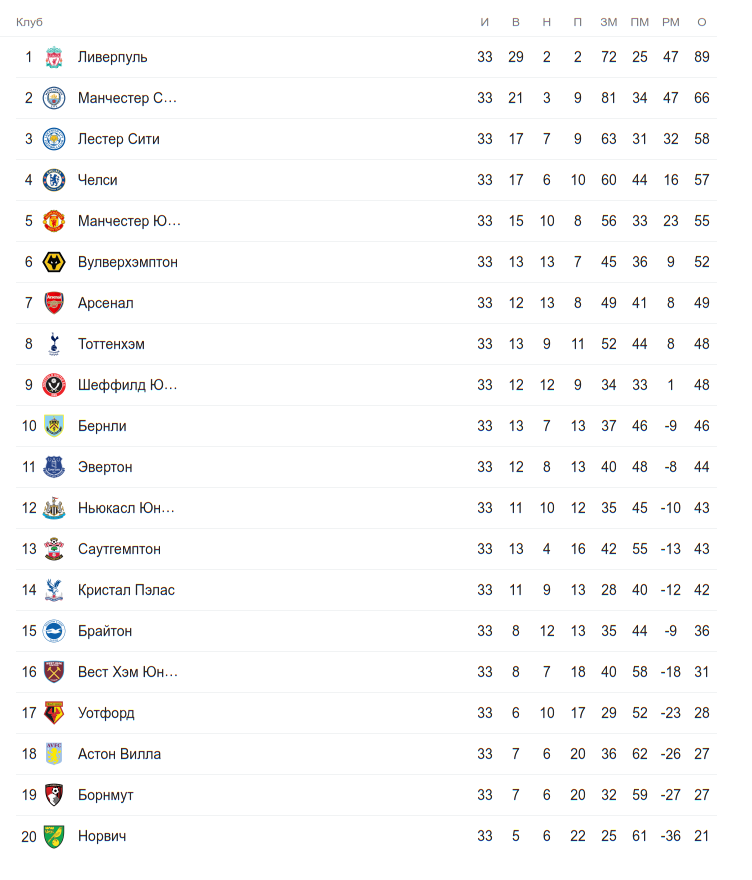Click Liverpool's 89 points value
Screen dimensions: 752x880
(701, 57)
